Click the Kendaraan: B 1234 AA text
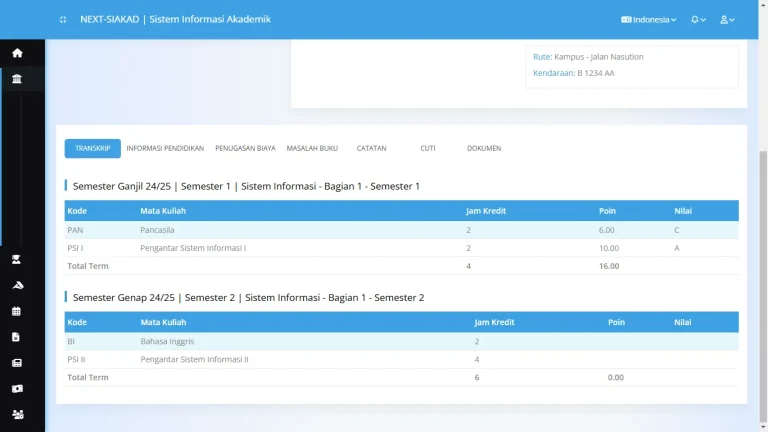This screenshot has height=432, width=768. pyautogui.click(x=574, y=73)
